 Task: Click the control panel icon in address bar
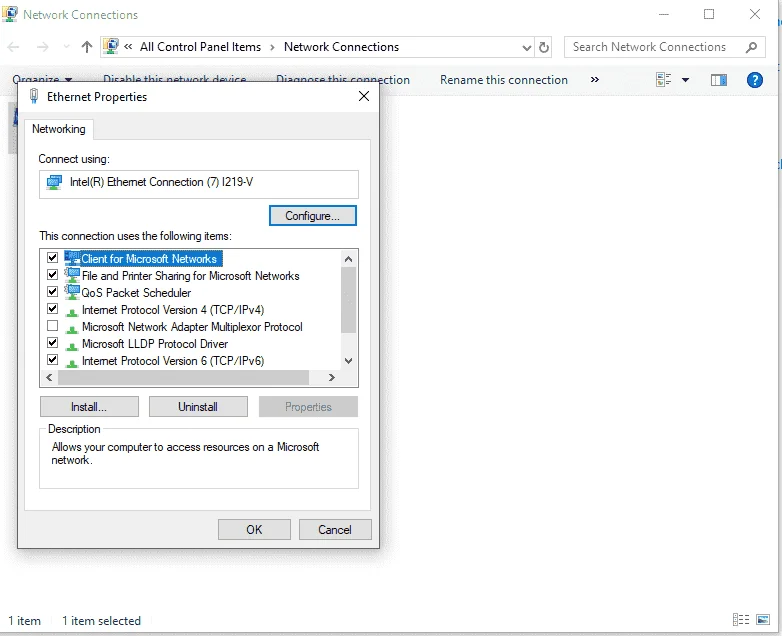111,46
